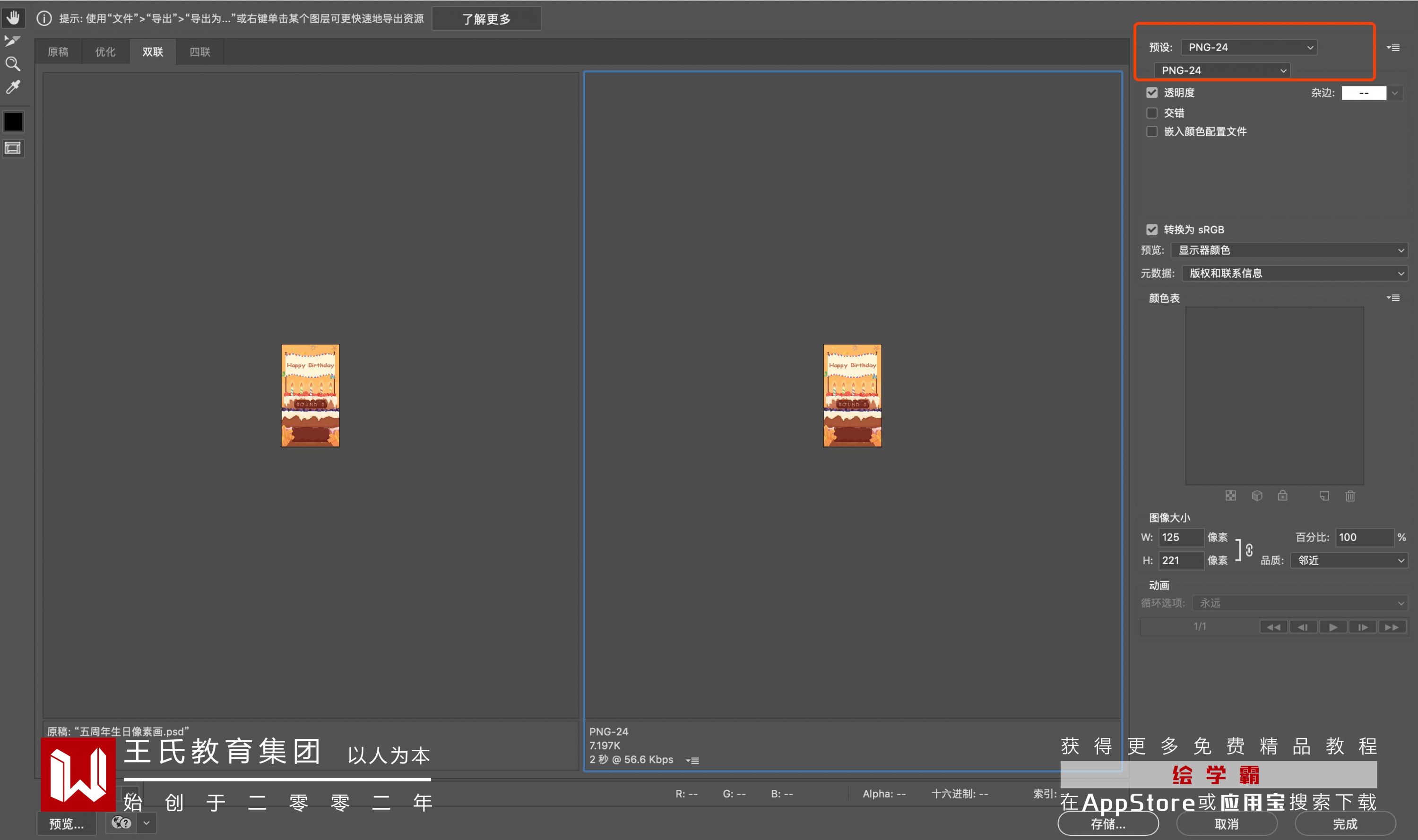This screenshot has height=840, width=1418.
Task: Click the link icon constraining image proportions
Action: (x=1249, y=549)
